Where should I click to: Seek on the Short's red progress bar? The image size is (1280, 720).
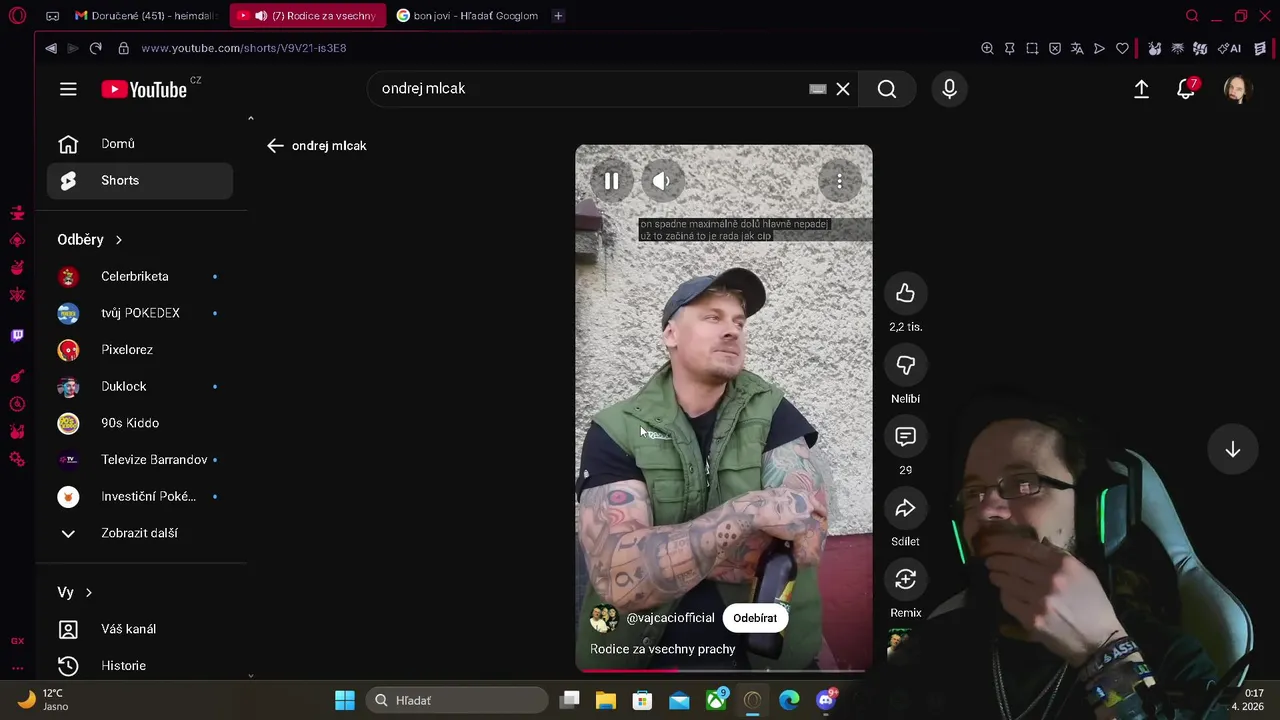724,670
